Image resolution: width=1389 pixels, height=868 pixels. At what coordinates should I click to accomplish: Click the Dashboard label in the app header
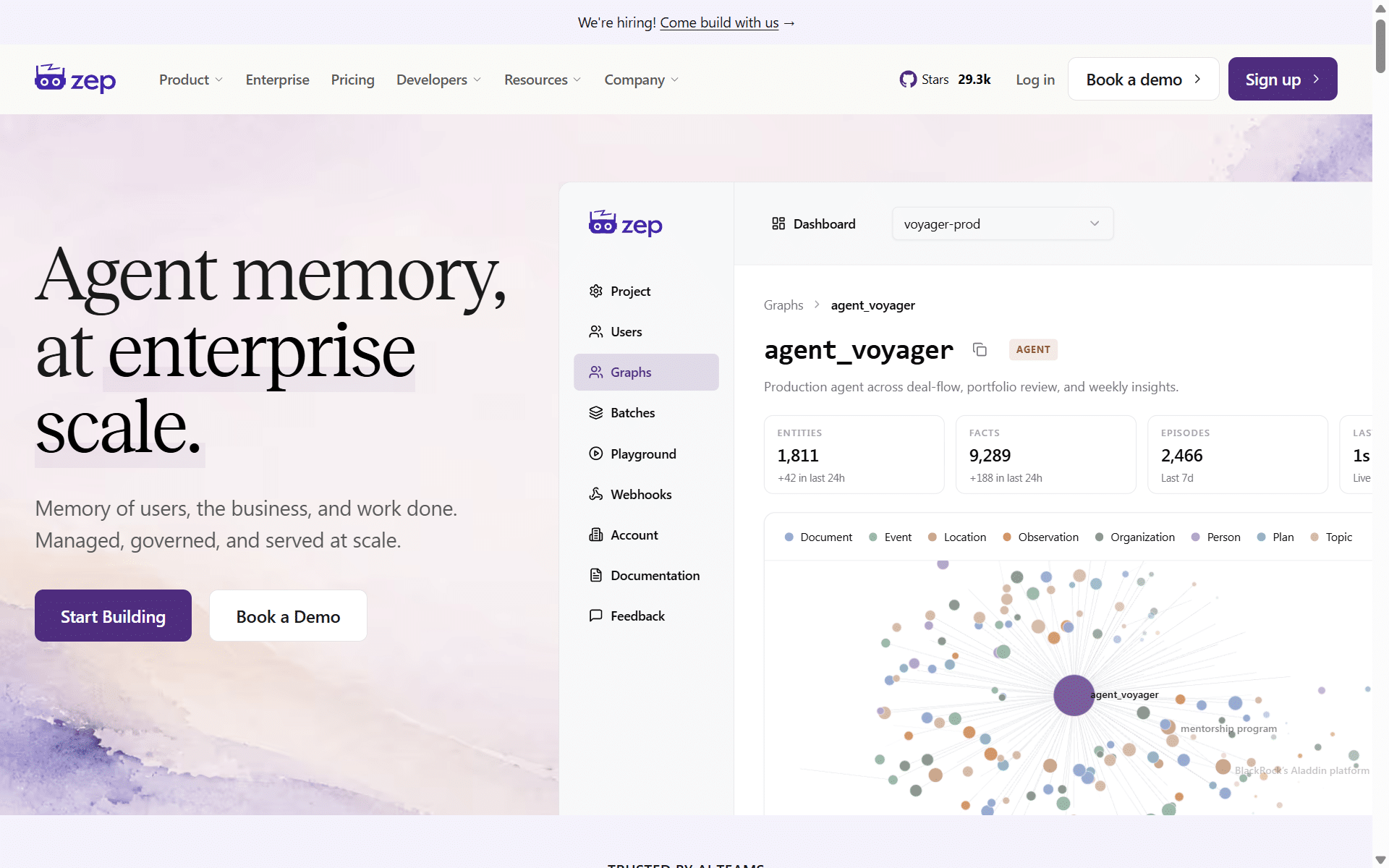pos(824,224)
